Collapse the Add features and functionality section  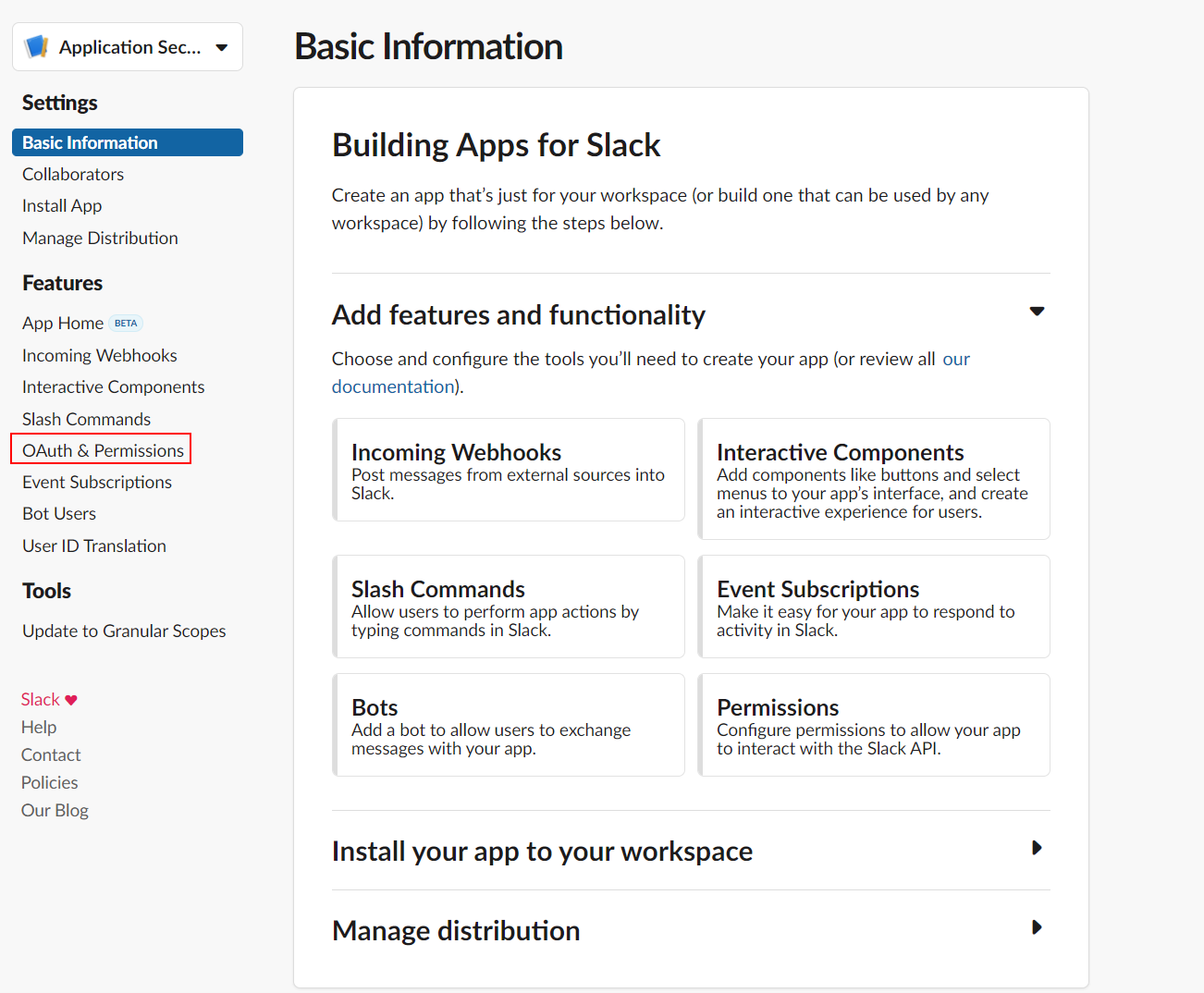click(x=1037, y=312)
